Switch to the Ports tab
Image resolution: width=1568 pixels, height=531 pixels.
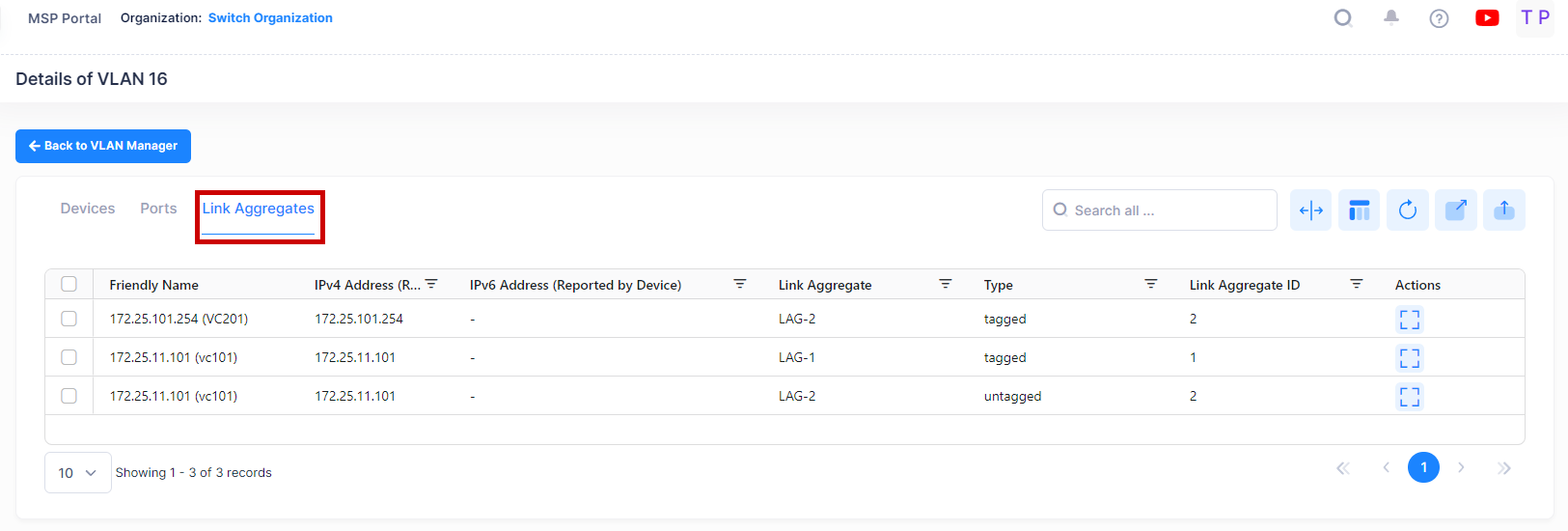[x=158, y=209]
